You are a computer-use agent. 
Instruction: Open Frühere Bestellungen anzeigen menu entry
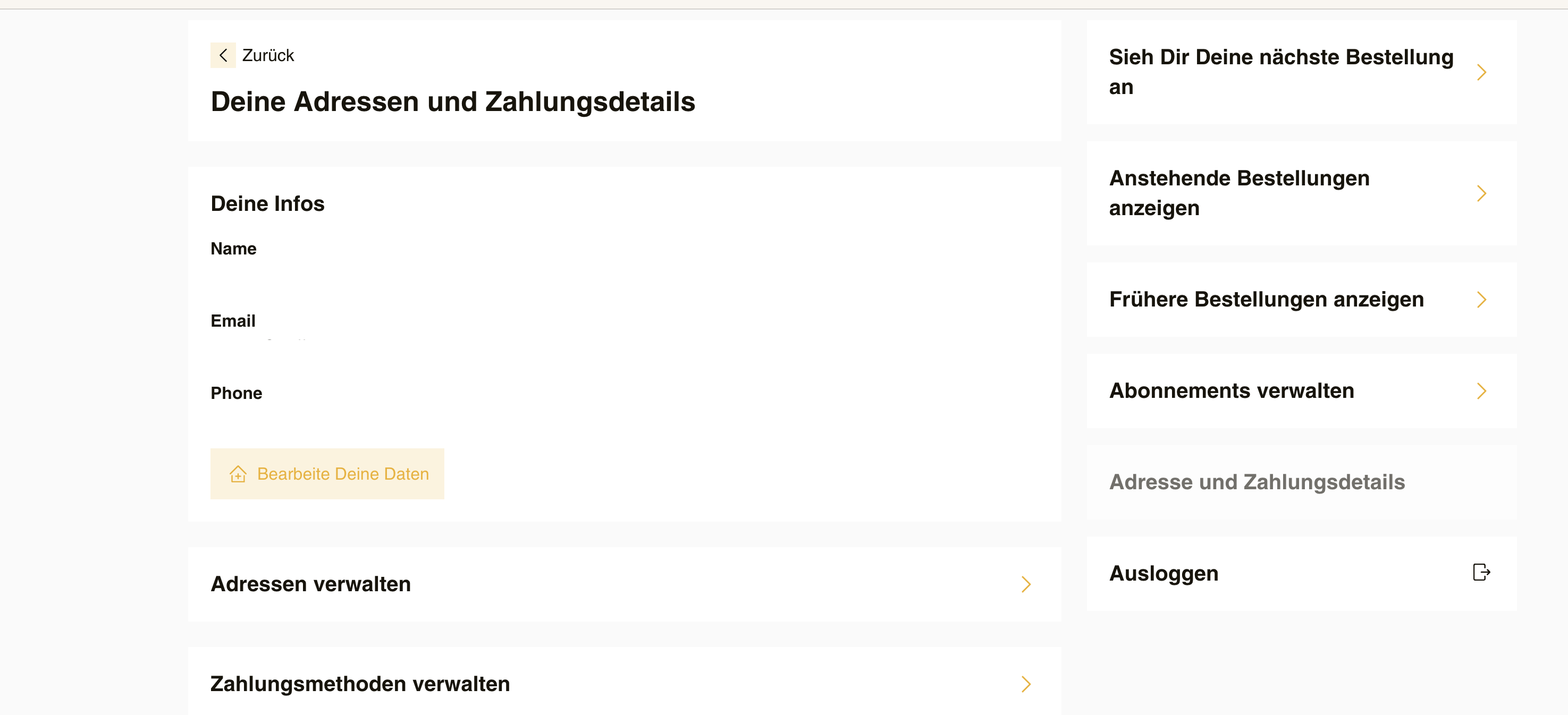click(x=1301, y=300)
